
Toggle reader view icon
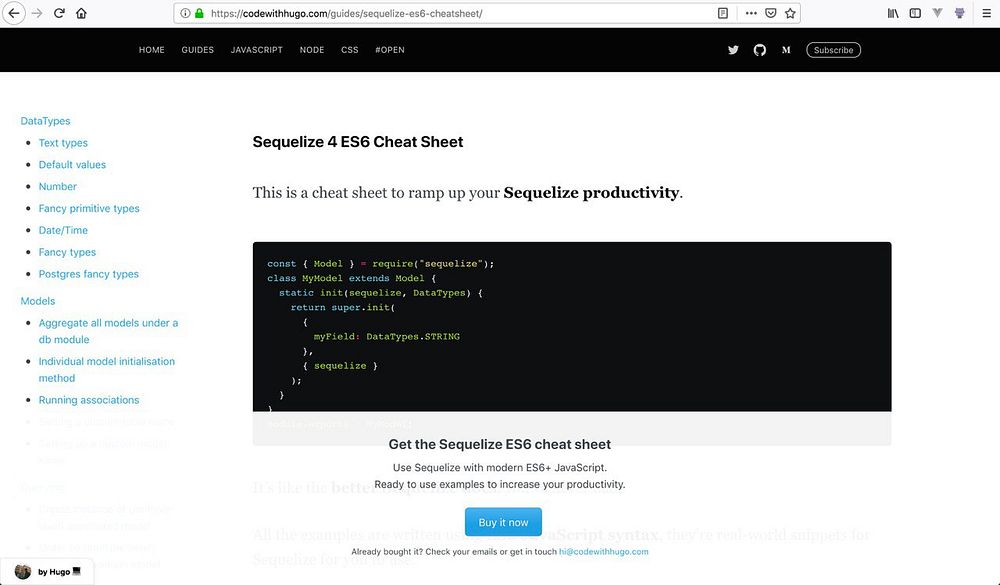[723, 14]
